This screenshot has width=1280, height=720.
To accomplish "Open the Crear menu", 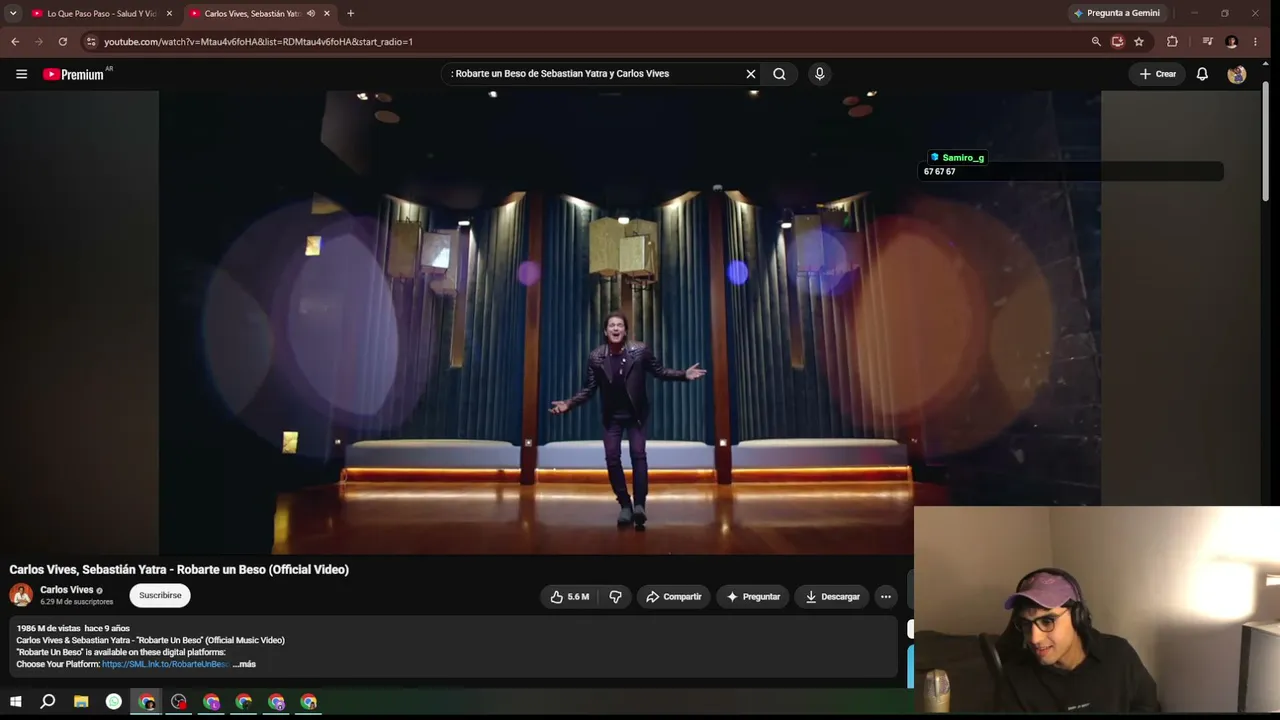I will click(x=1158, y=74).
